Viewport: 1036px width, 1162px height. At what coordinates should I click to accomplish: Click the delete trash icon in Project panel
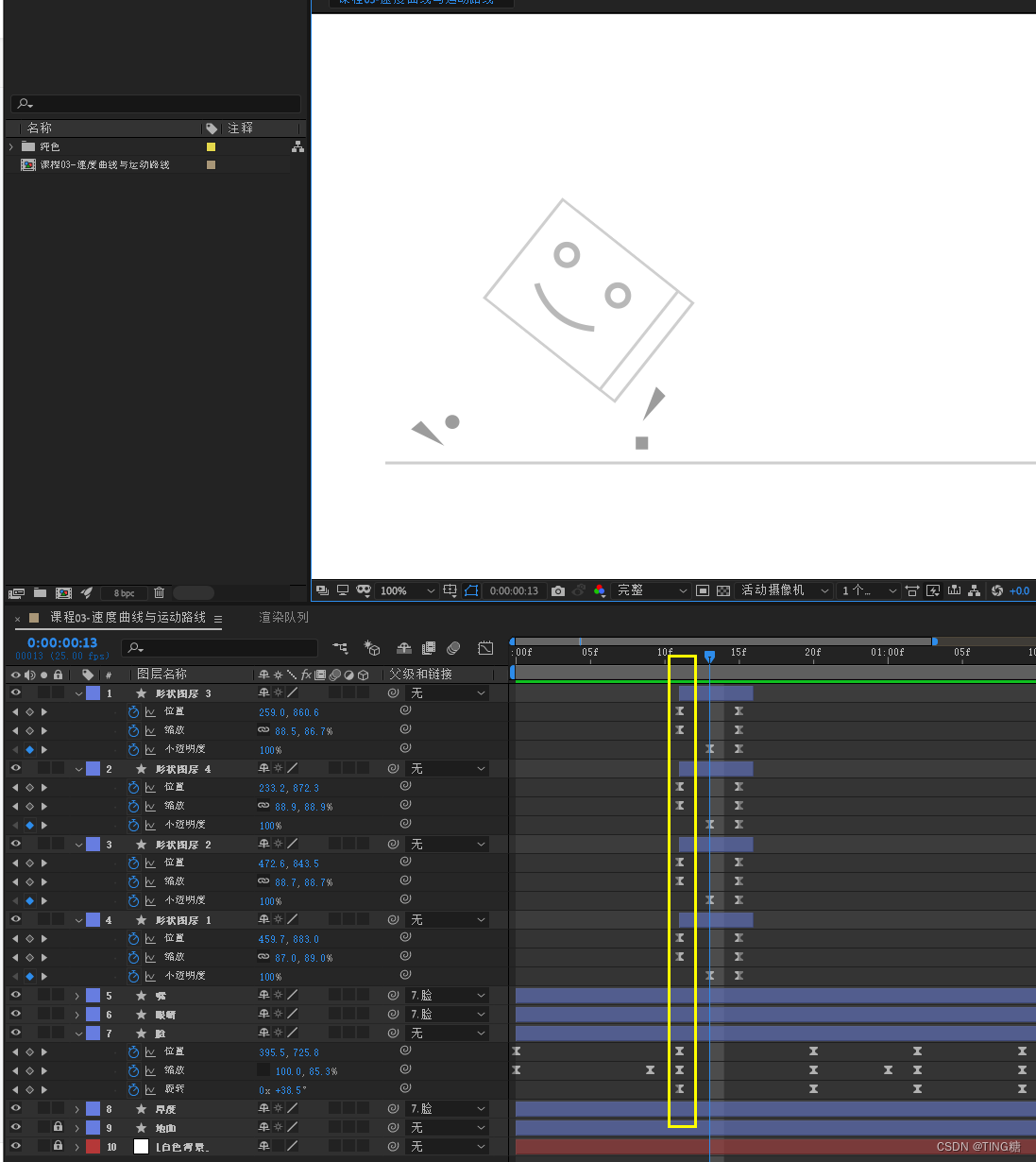click(x=159, y=592)
